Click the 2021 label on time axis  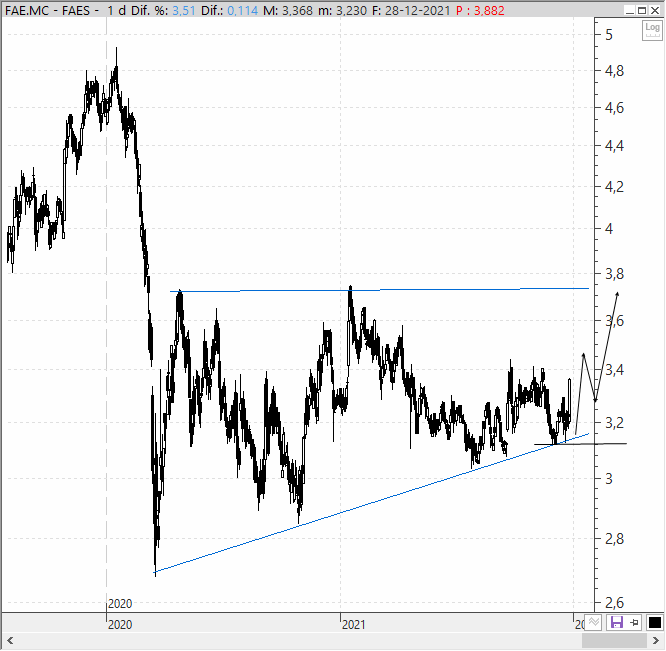pos(353,625)
